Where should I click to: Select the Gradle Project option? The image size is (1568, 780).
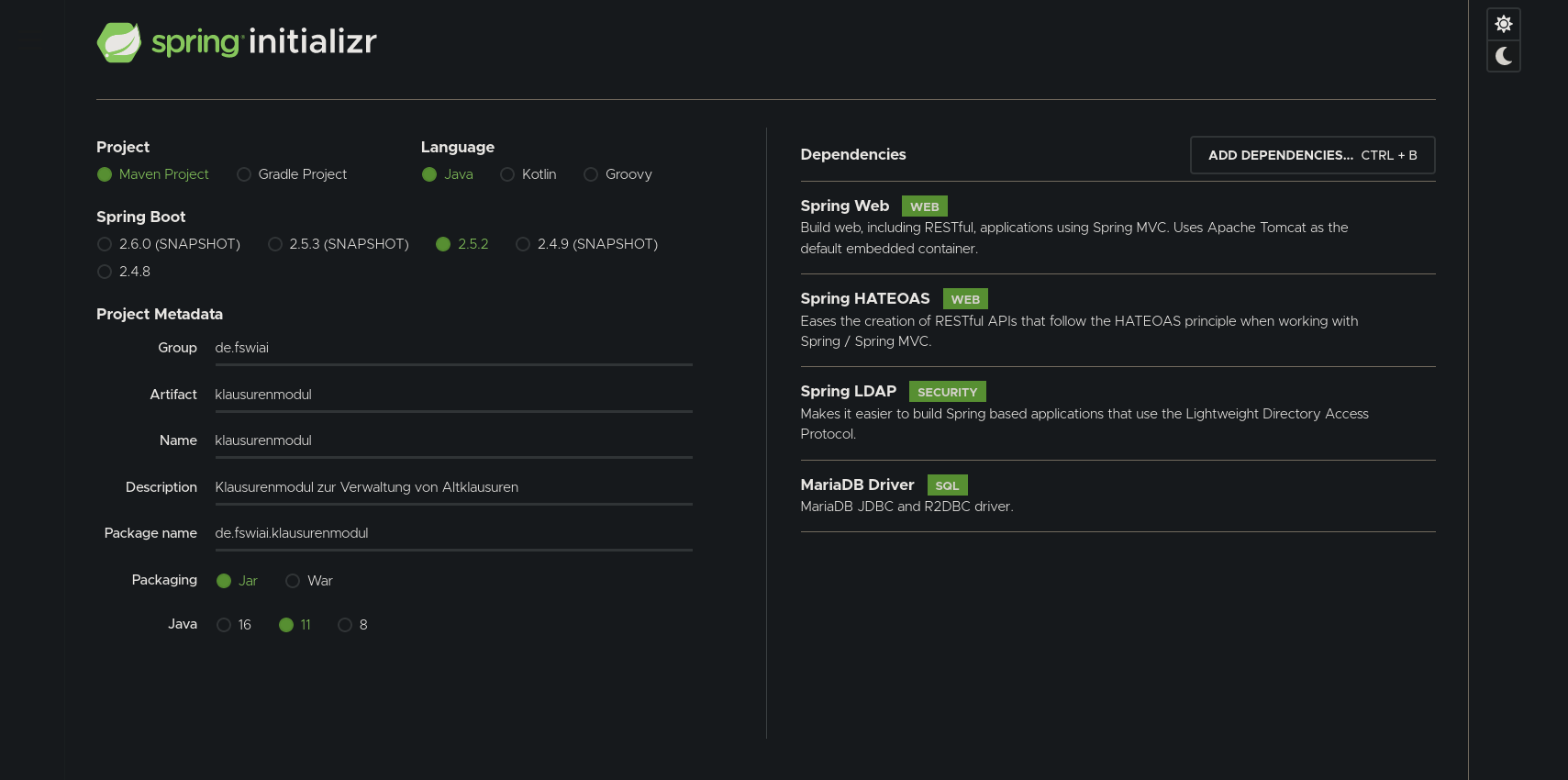[244, 174]
